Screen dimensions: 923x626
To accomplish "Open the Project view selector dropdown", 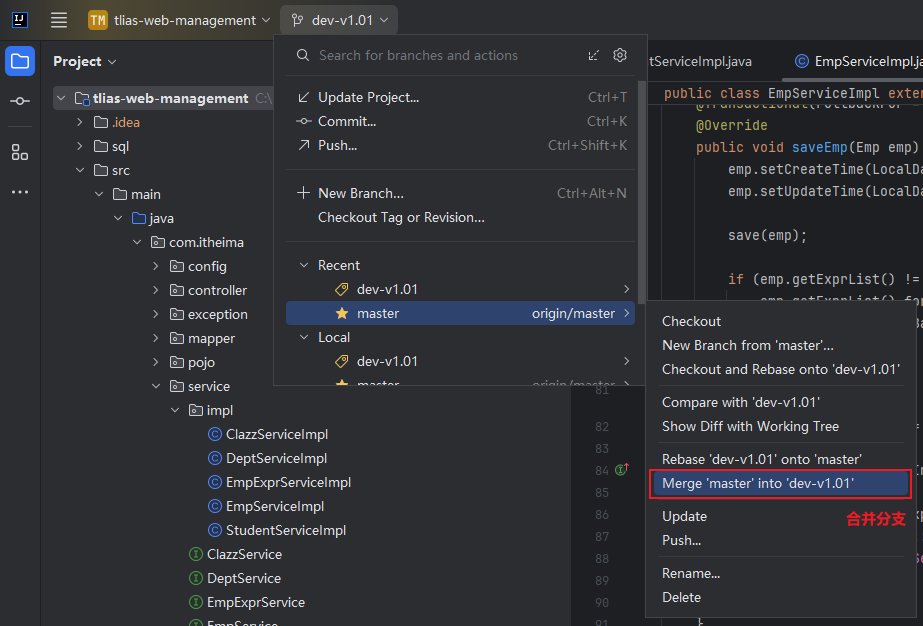I will 85,61.
